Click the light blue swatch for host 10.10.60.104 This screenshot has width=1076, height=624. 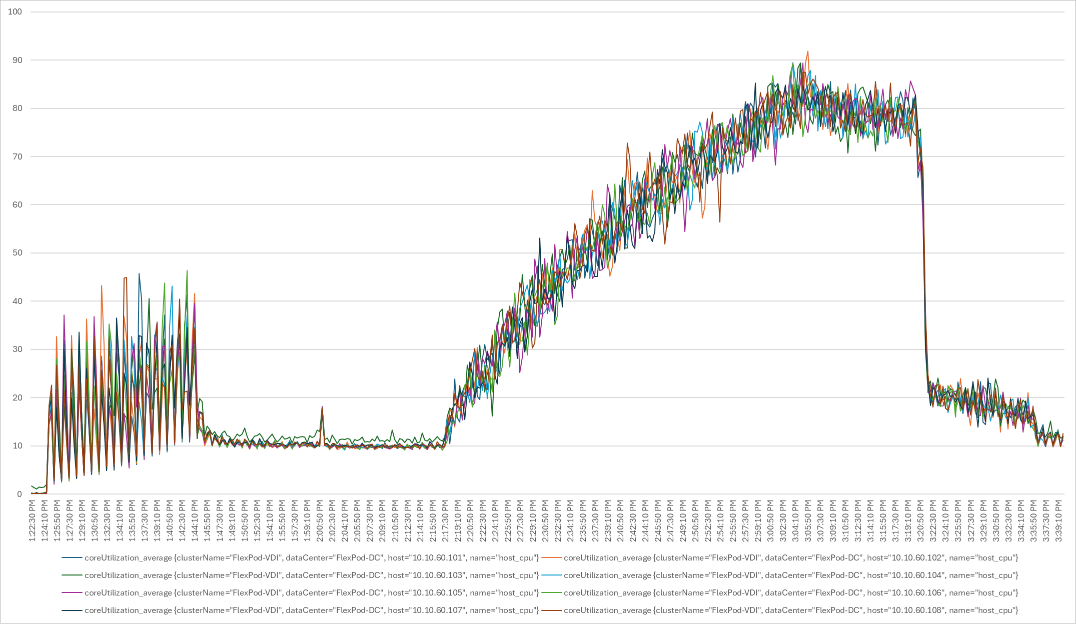(551, 575)
